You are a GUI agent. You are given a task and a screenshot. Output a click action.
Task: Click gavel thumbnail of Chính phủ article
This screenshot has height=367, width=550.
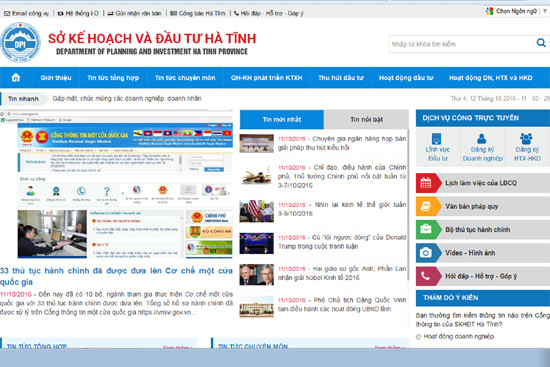256,175
